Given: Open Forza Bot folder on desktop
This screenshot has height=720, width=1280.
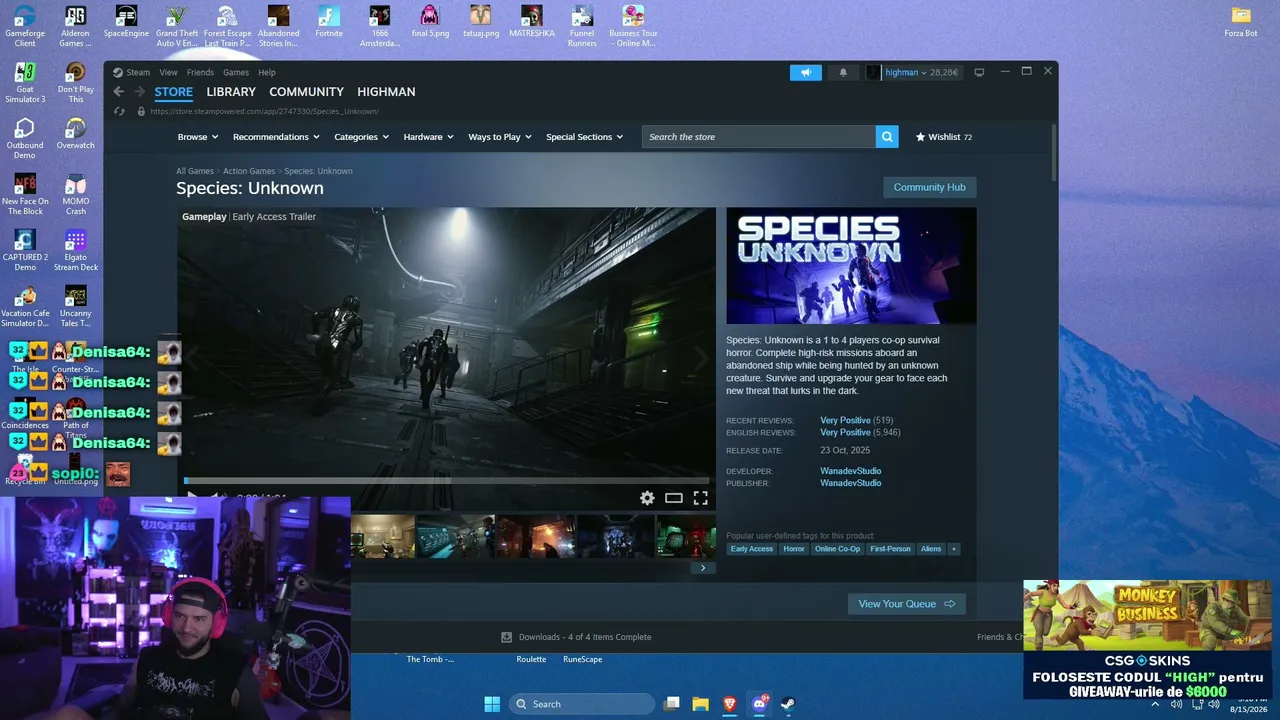Looking at the screenshot, I should pyautogui.click(x=1241, y=22).
